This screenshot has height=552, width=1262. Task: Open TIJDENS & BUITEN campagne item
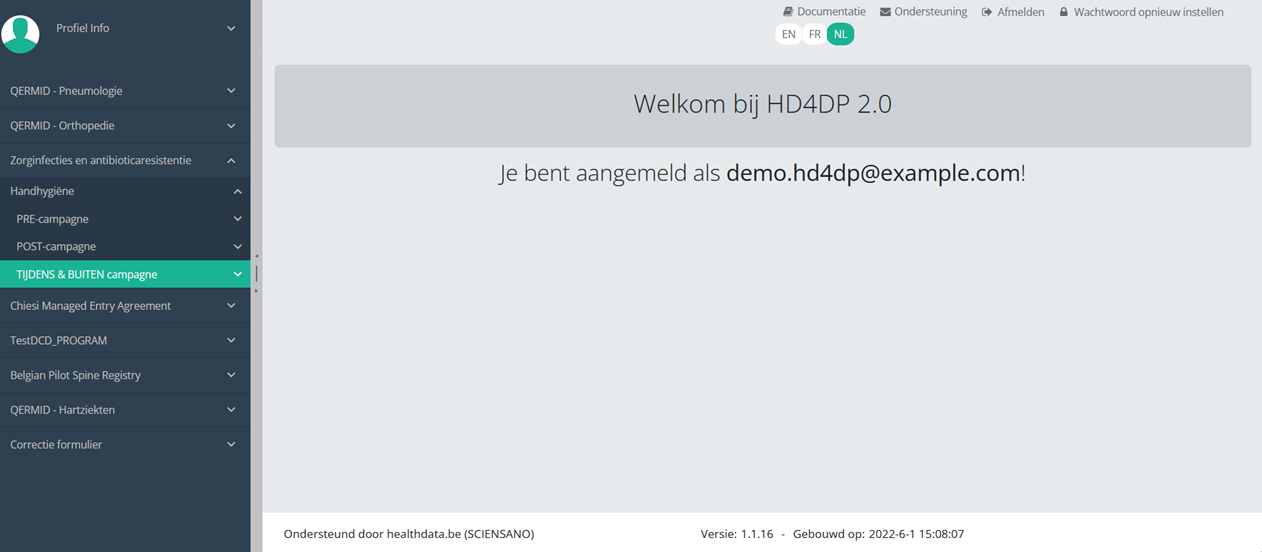click(x=87, y=274)
